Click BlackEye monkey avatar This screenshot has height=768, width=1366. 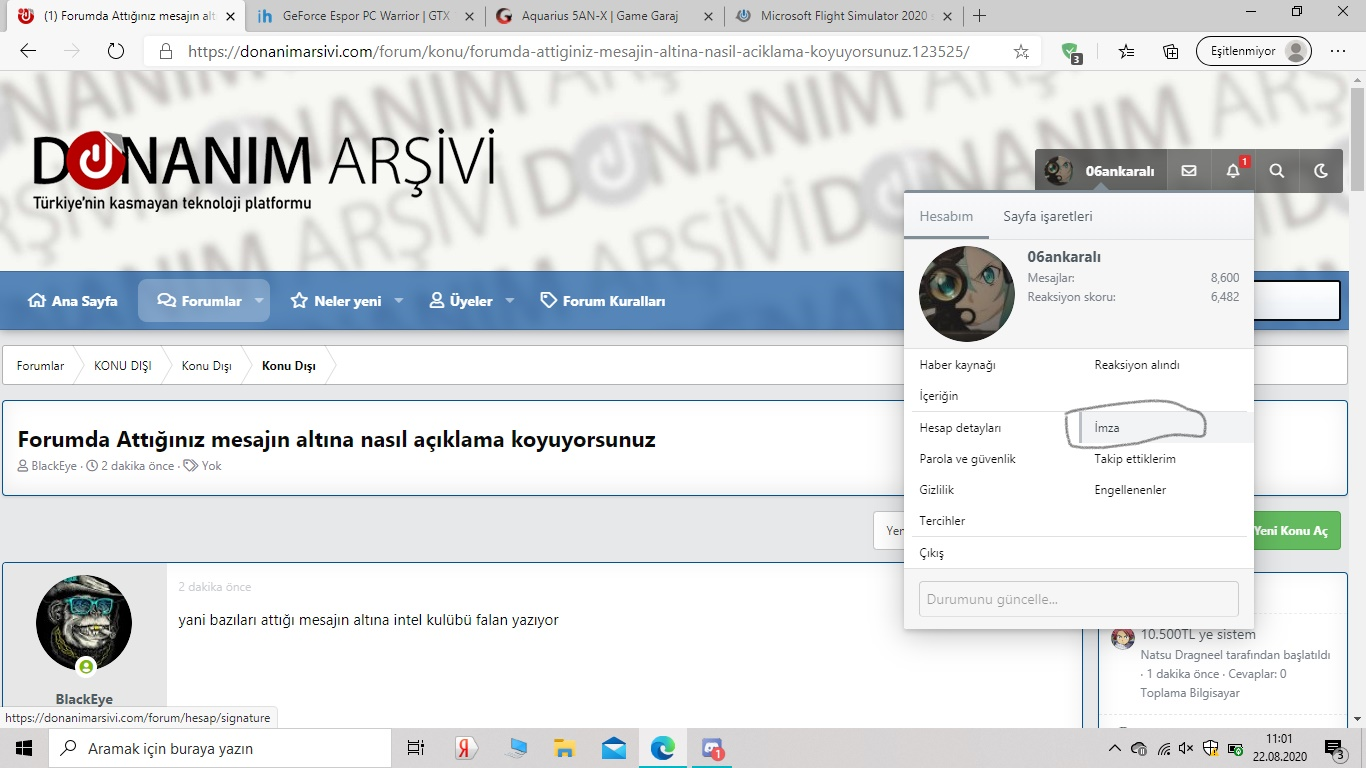click(x=84, y=623)
